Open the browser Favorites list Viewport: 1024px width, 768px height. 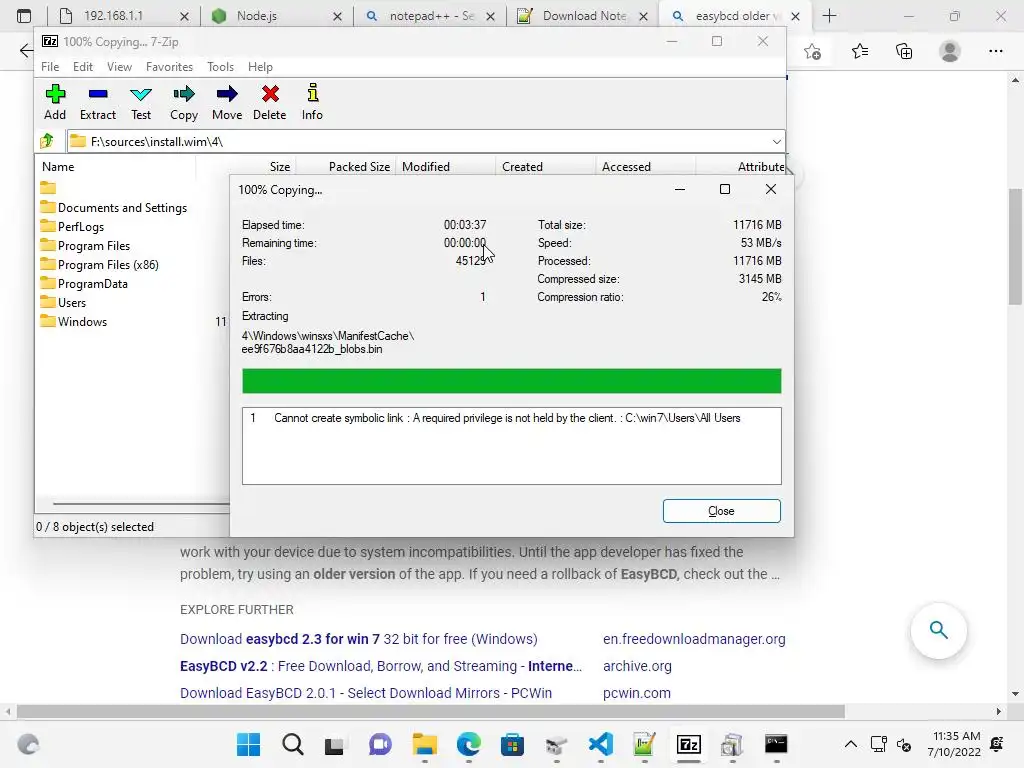pos(859,51)
